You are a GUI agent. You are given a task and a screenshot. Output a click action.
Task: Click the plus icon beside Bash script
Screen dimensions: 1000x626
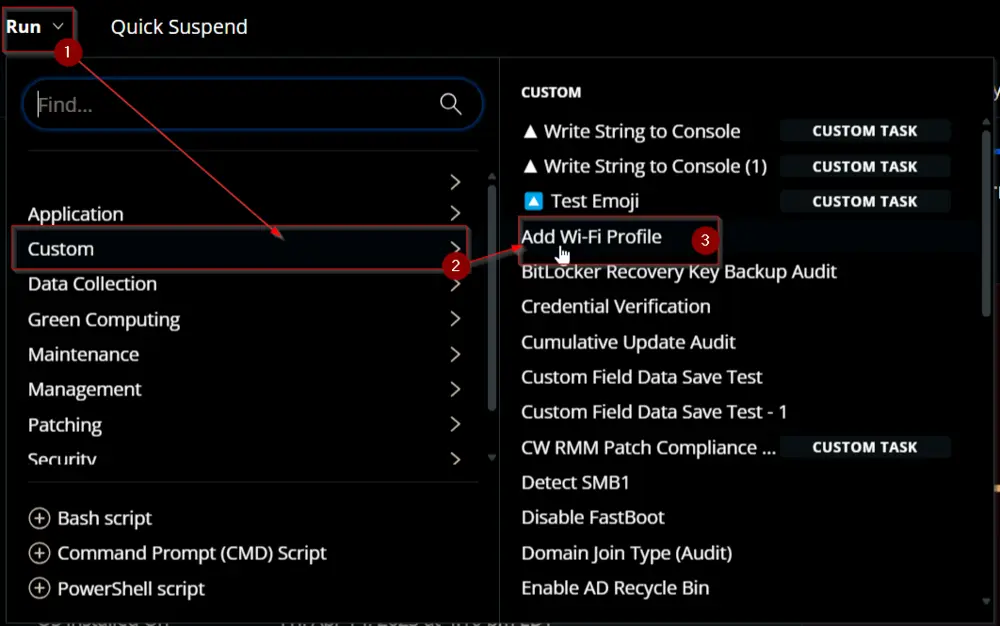point(40,518)
